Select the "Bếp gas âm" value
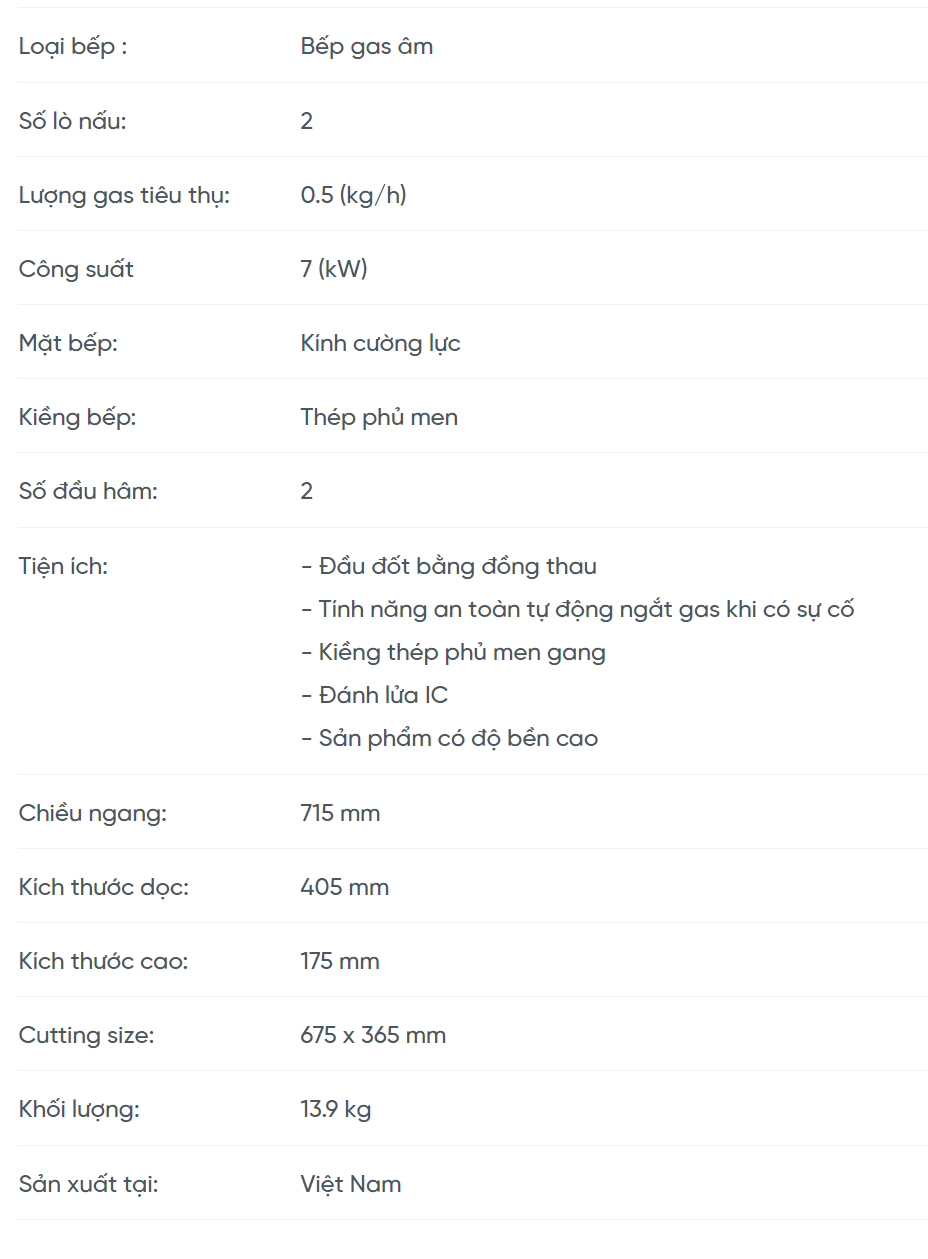This screenshot has height=1259, width=928. pyautogui.click(x=366, y=46)
